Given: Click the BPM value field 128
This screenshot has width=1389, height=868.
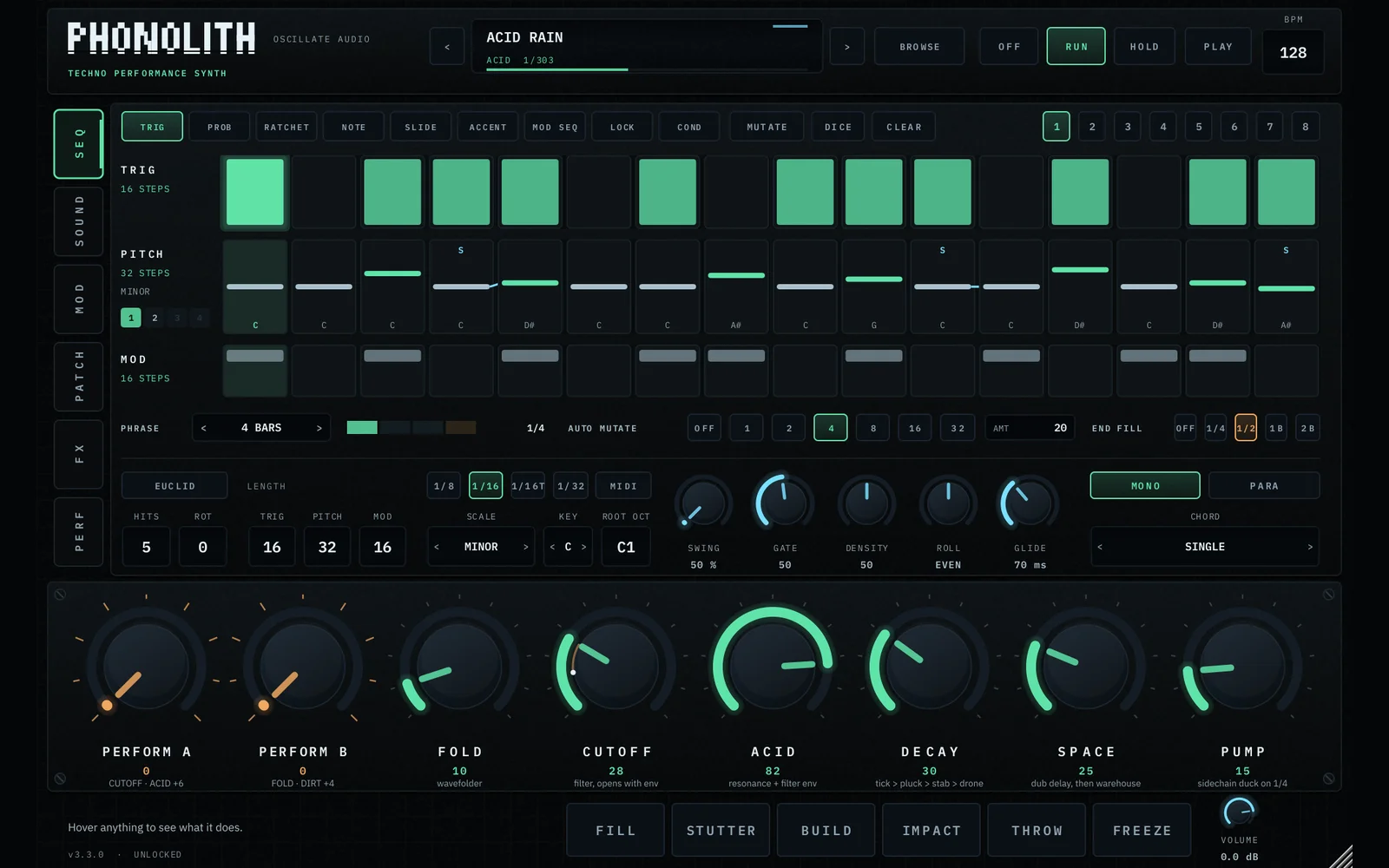Looking at the screenshot, I should tap(1293, 52).
